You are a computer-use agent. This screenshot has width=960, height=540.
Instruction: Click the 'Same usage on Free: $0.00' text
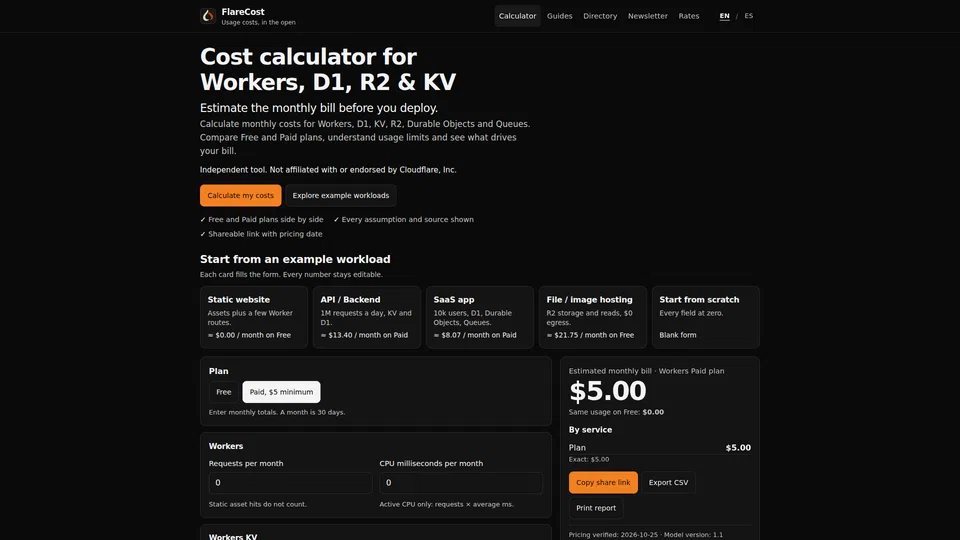click(616, 412)
